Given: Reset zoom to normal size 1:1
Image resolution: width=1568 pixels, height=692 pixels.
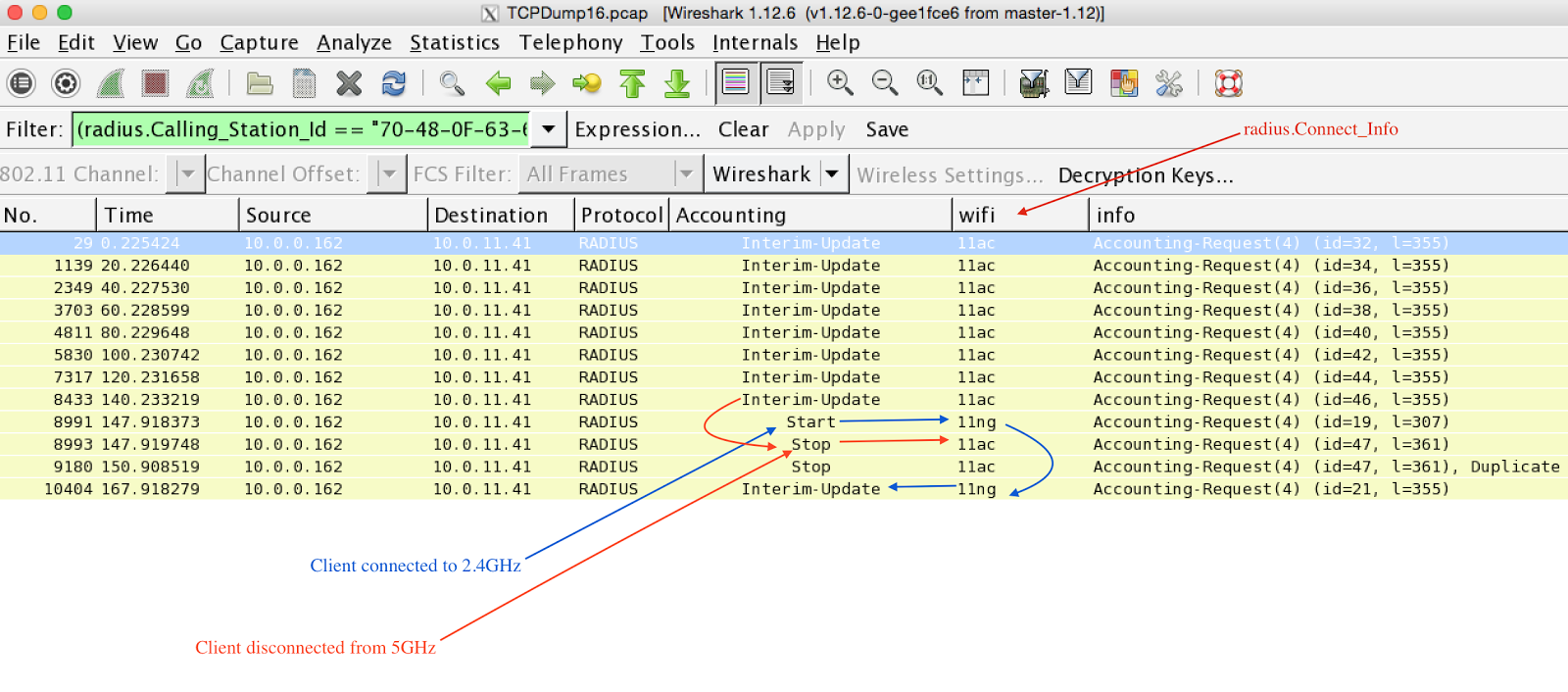Looking at the screenshot, I should [929, 83].
